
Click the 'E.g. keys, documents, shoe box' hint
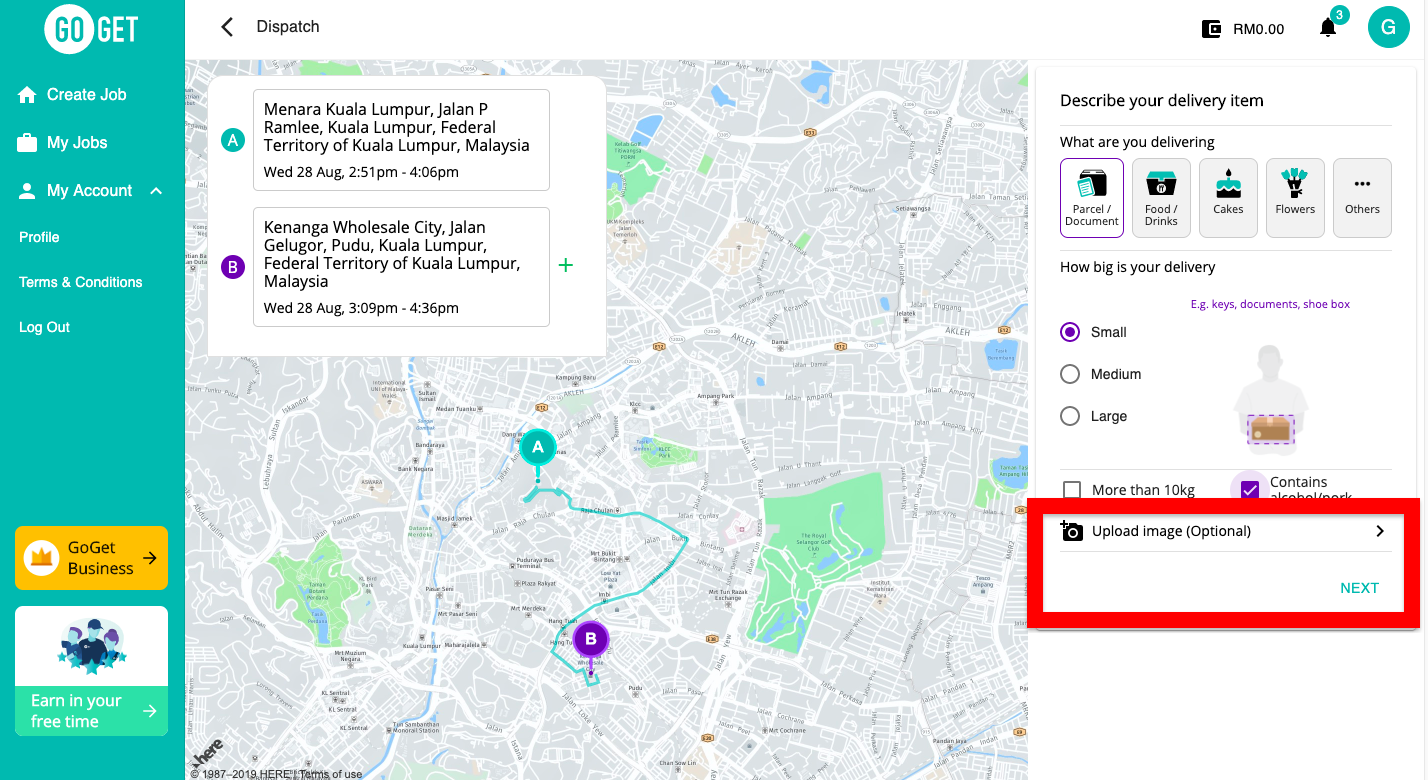[x=1270, y=304]
